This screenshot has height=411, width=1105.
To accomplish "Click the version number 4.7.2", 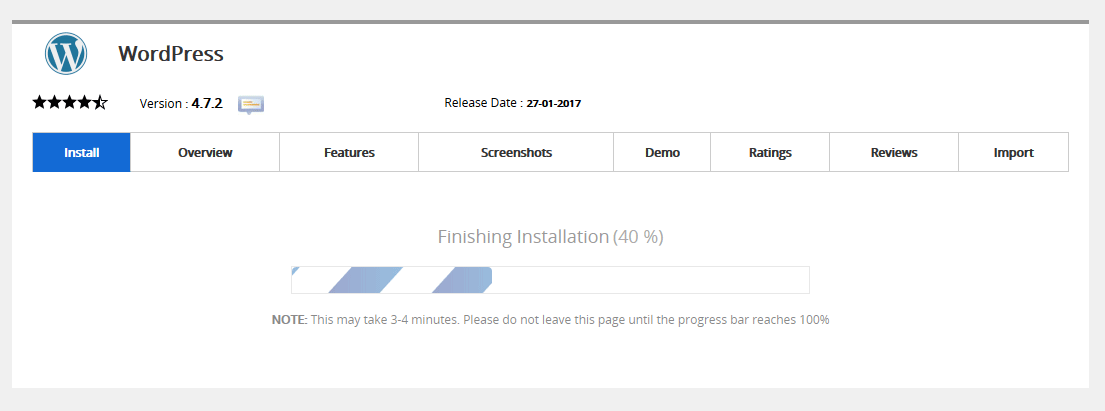I will [x=207, y=104].
